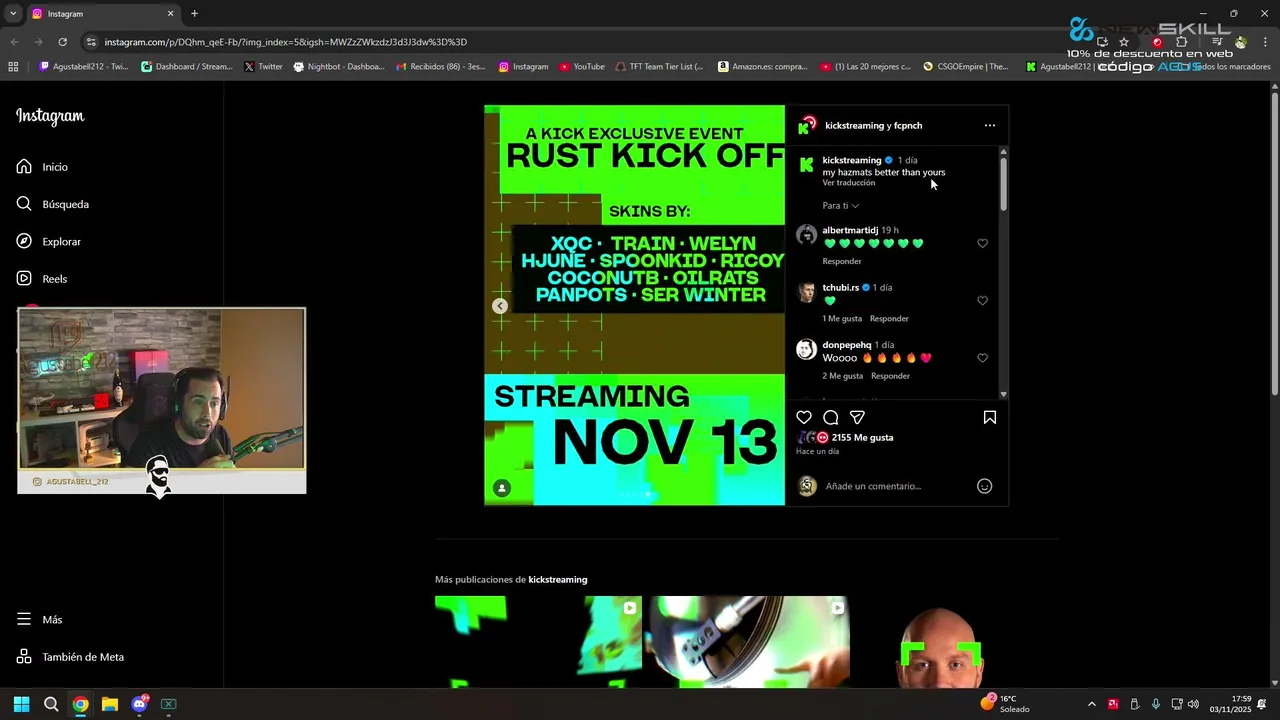This screenshot has width=1280, height=720.
Task: Open Reels in the sidebar
Action: pos(41,279)
